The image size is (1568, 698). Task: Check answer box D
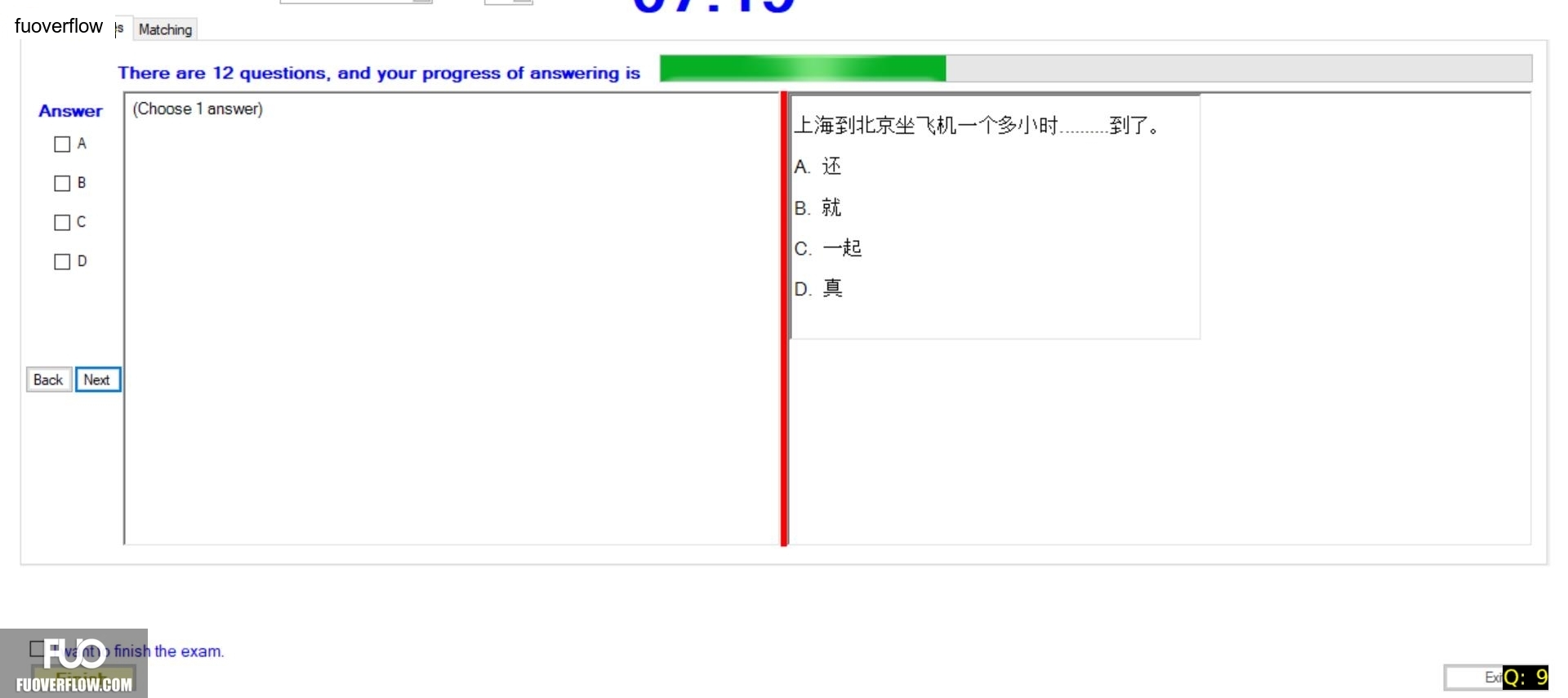[62, 262]
